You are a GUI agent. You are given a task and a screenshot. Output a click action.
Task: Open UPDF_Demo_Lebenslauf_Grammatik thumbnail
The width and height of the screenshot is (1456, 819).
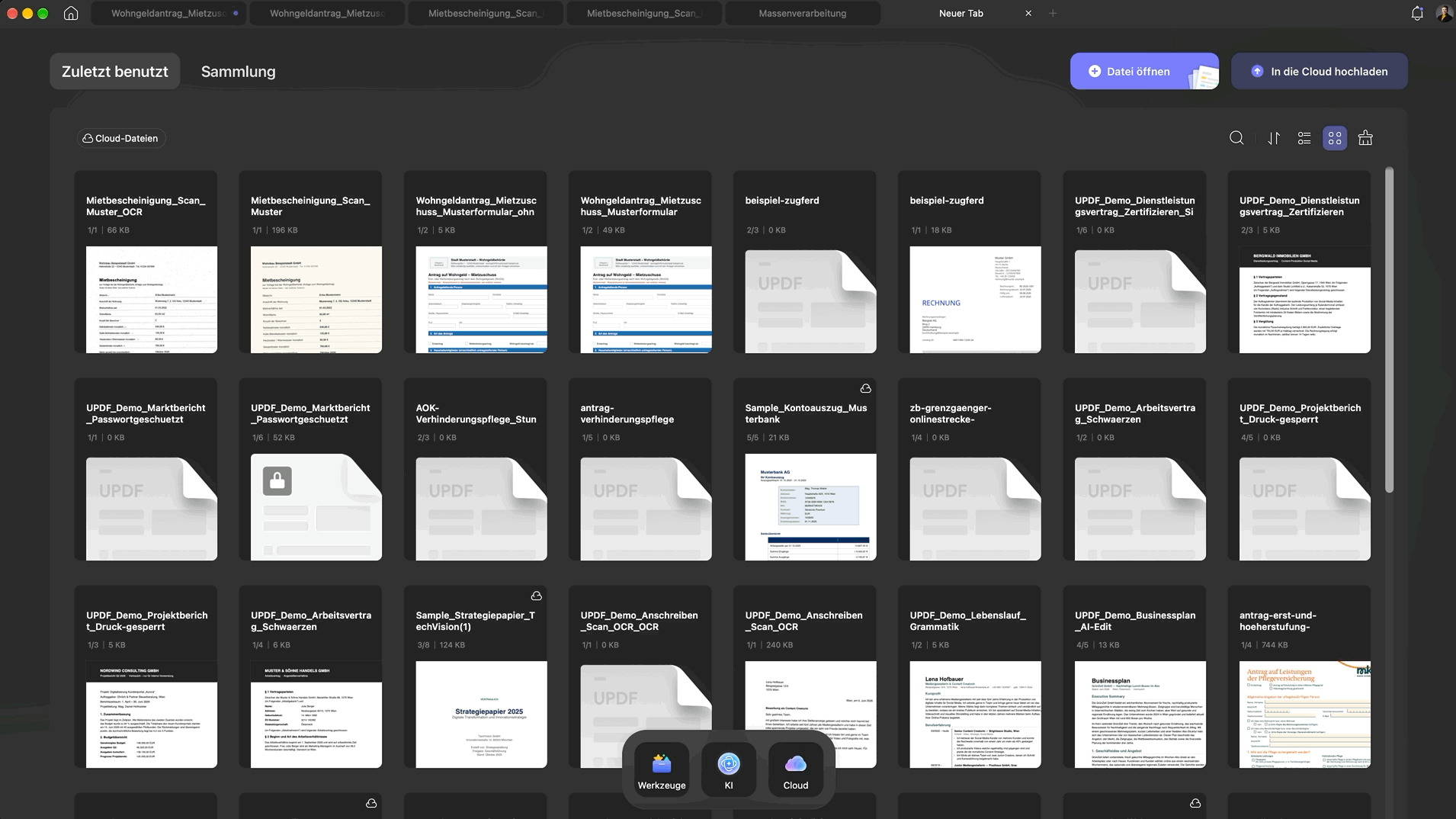pyautogui.click(x=975, y=715)
